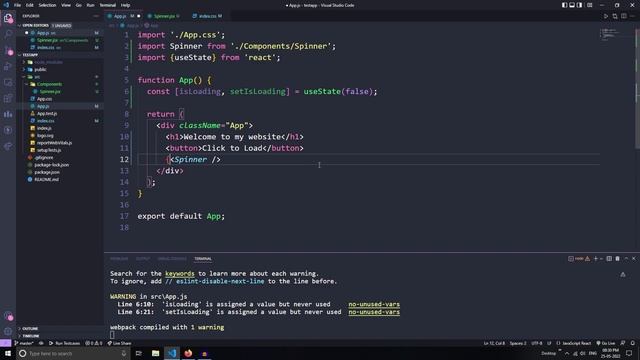Open Source Control view in activity bar
This screenshot has height=360, width=640.
tap(8, 50)
